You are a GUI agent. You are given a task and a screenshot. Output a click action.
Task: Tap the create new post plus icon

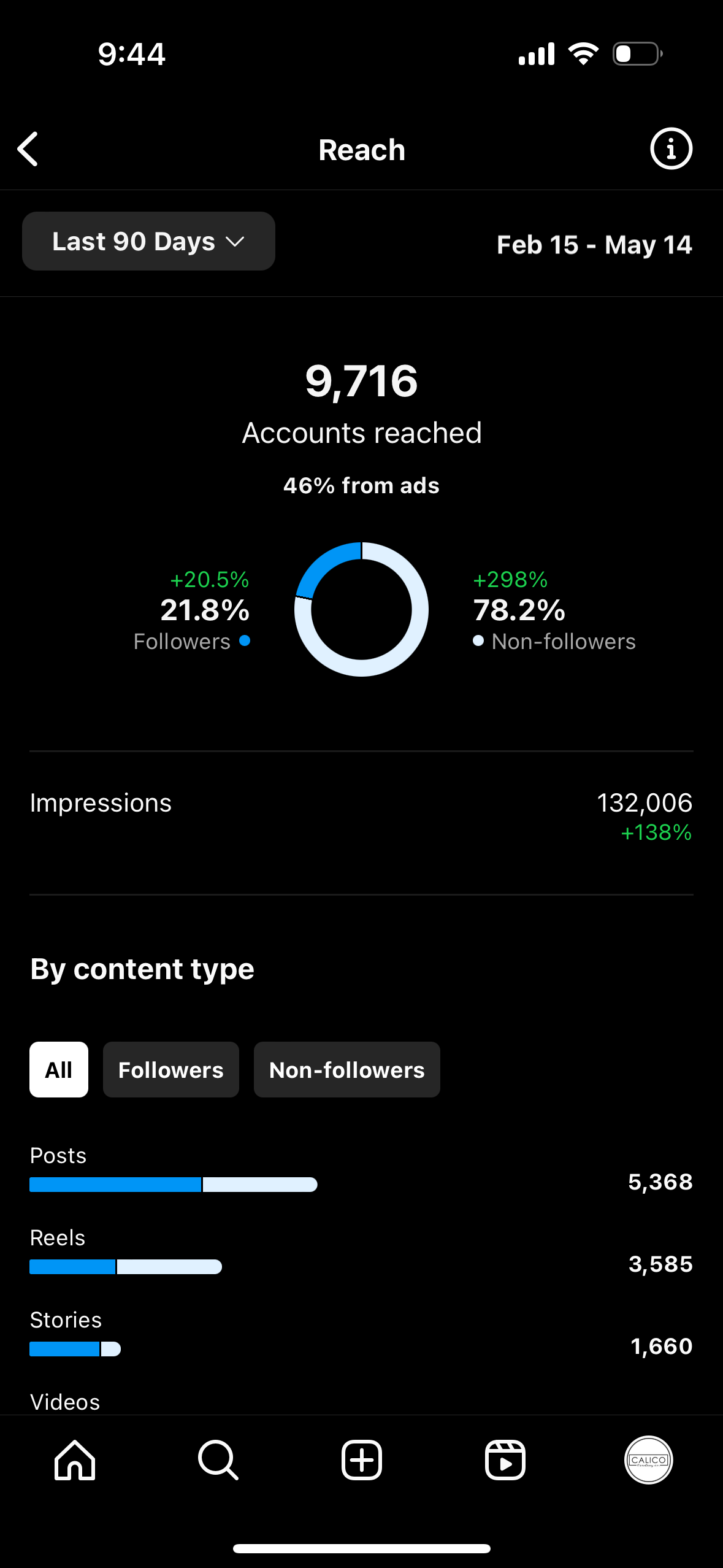point(362,1460)
